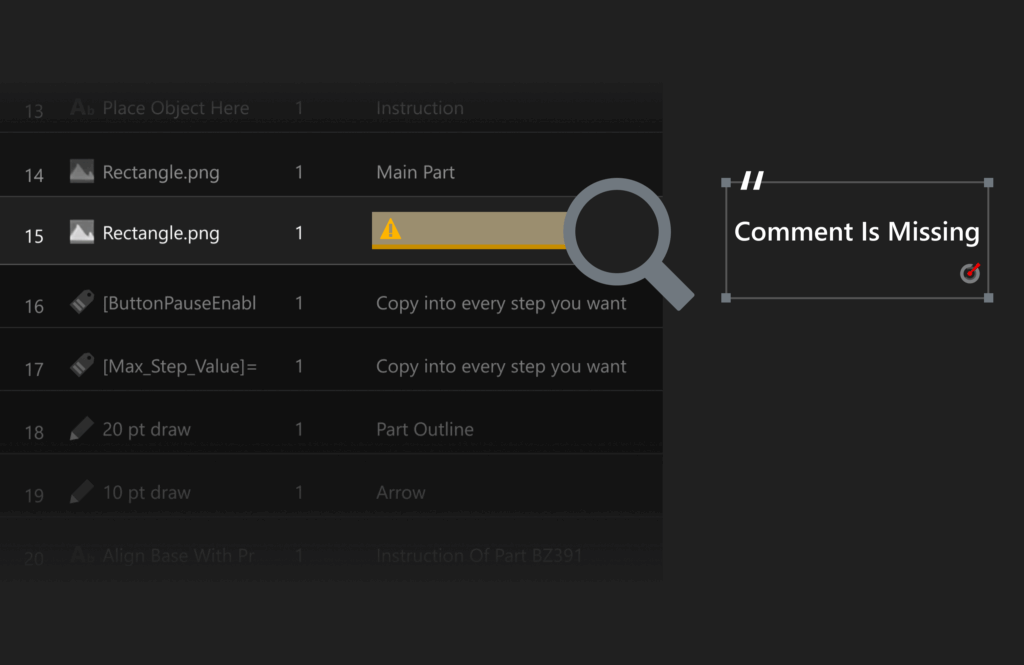Viewport: 1024px width, 665px height.
Task: Select row number 16 in the list
Action: click(x=34, y=306)
